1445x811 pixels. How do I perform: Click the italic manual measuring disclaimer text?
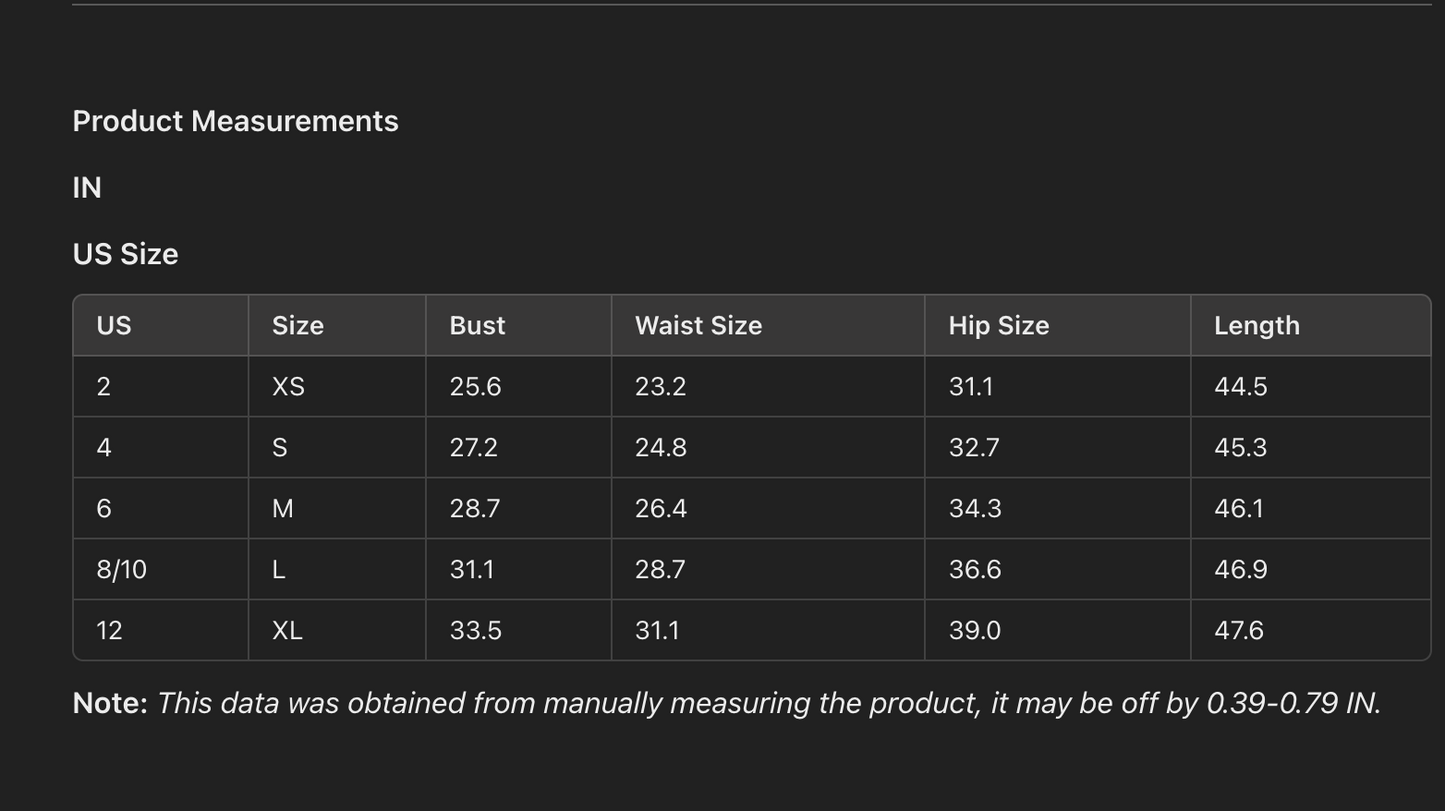(768, 704)
